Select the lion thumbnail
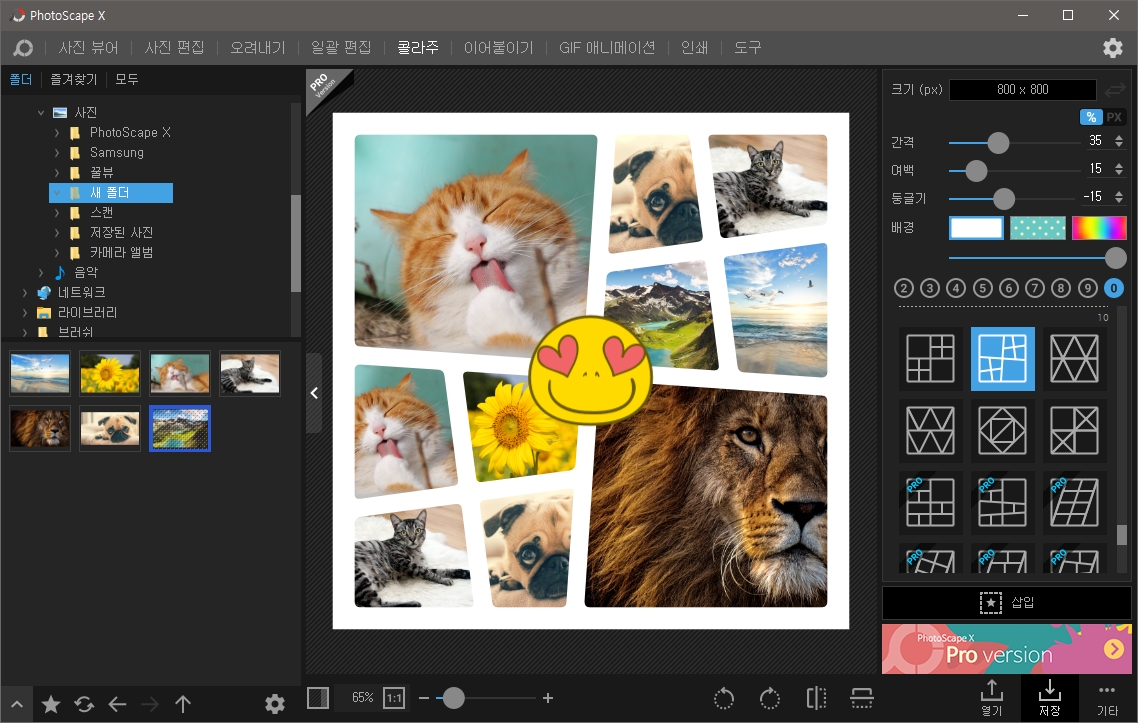This screenshot has width=1138, height=723. click(x=40, y=428)
